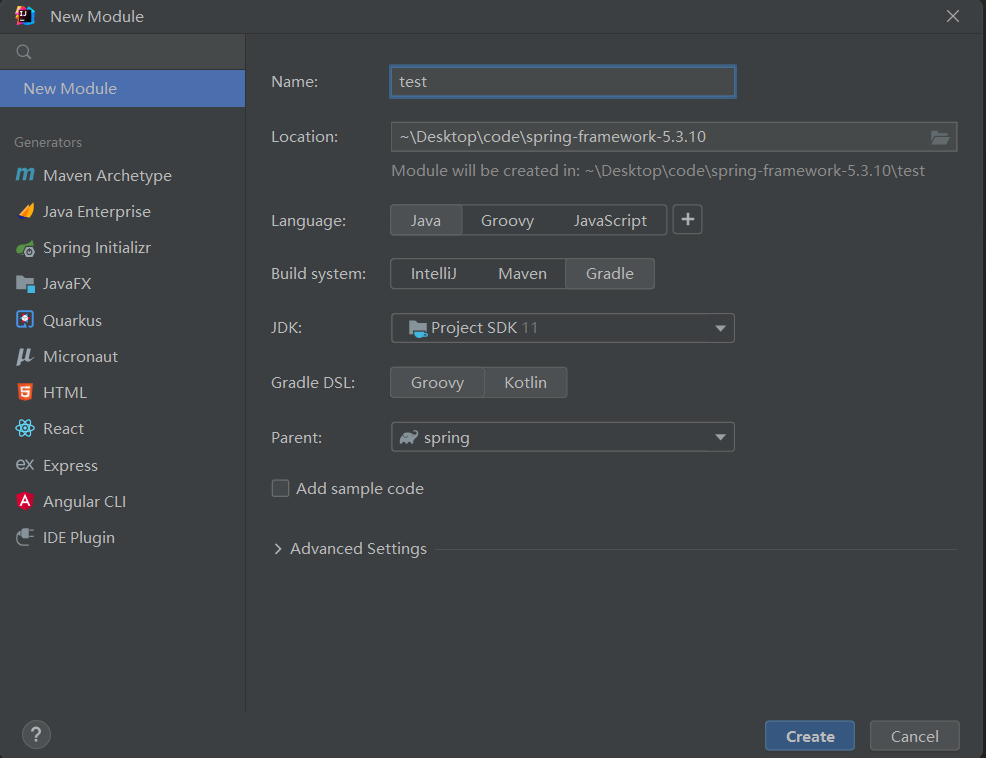Select the Maven Archetype generator icon
This screenshot has width=986, height=758.
(x=25, y=175)
